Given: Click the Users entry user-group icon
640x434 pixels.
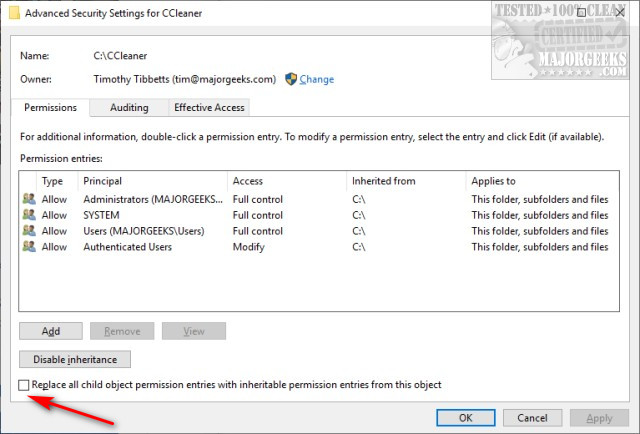Looking at the screenshot, I should (x=28, y=231).
